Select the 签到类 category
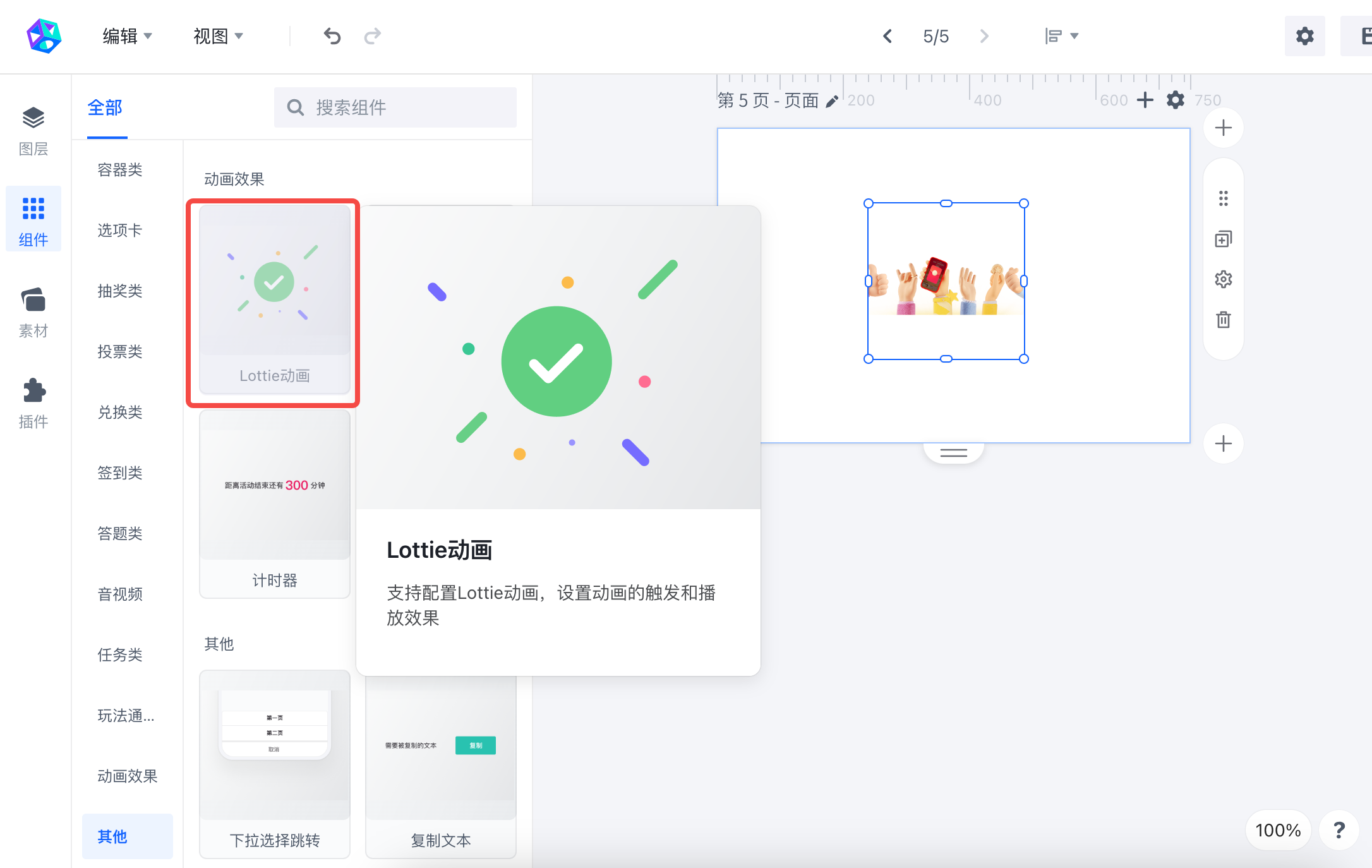This screenshot has height=868, width=1372. click(x=120, y=473)
